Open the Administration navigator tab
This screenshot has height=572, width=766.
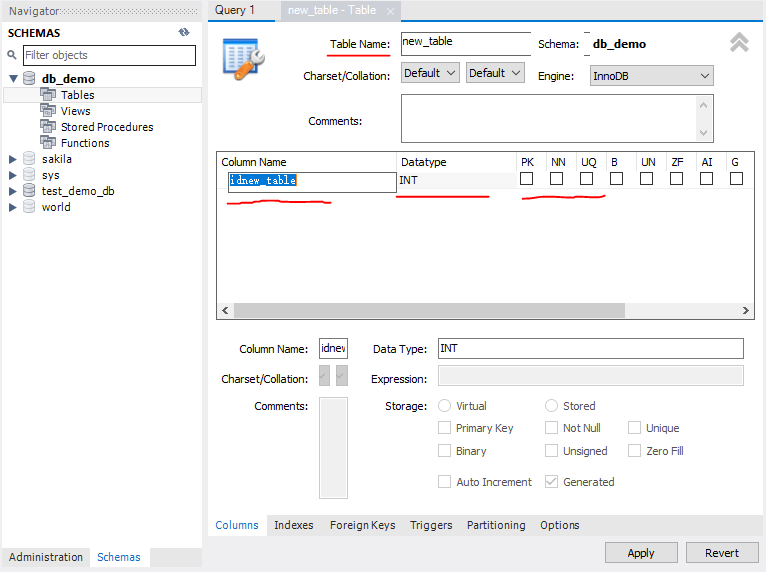click(46, 557)
